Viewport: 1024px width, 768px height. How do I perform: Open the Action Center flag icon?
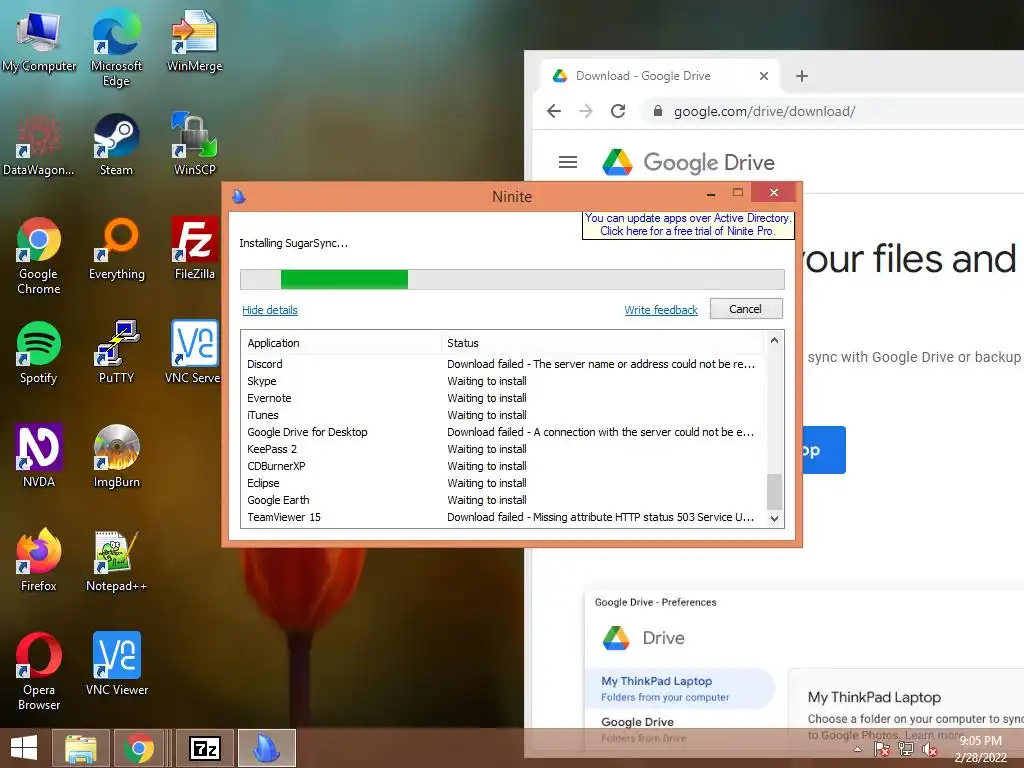[x=881, y=750]
